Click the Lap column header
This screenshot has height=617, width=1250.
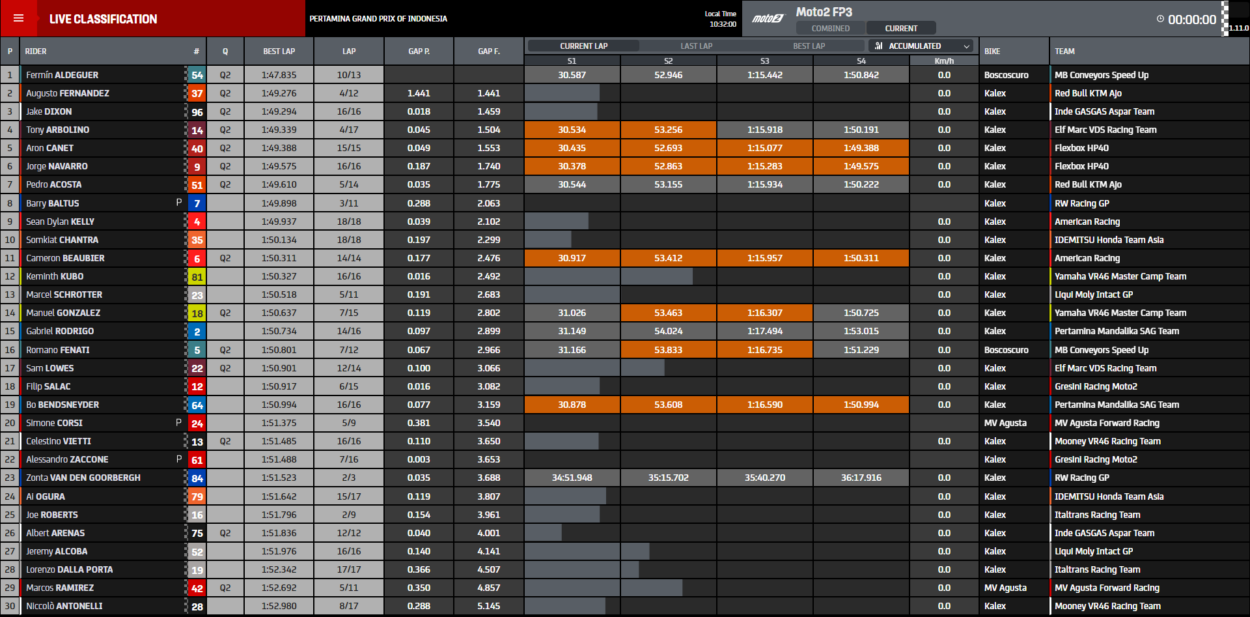coord(349,50)
